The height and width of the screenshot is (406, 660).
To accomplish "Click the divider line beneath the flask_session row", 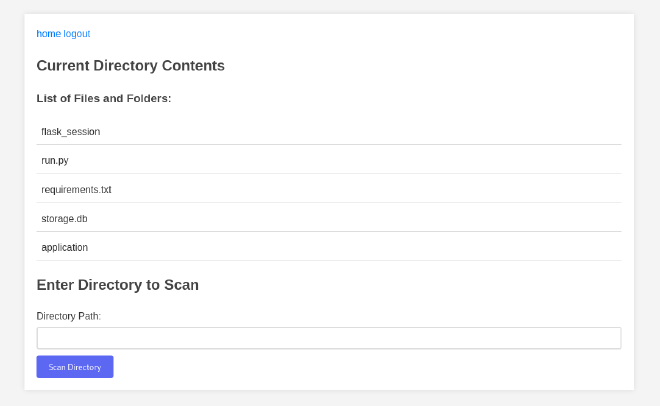I will [329, 144].
